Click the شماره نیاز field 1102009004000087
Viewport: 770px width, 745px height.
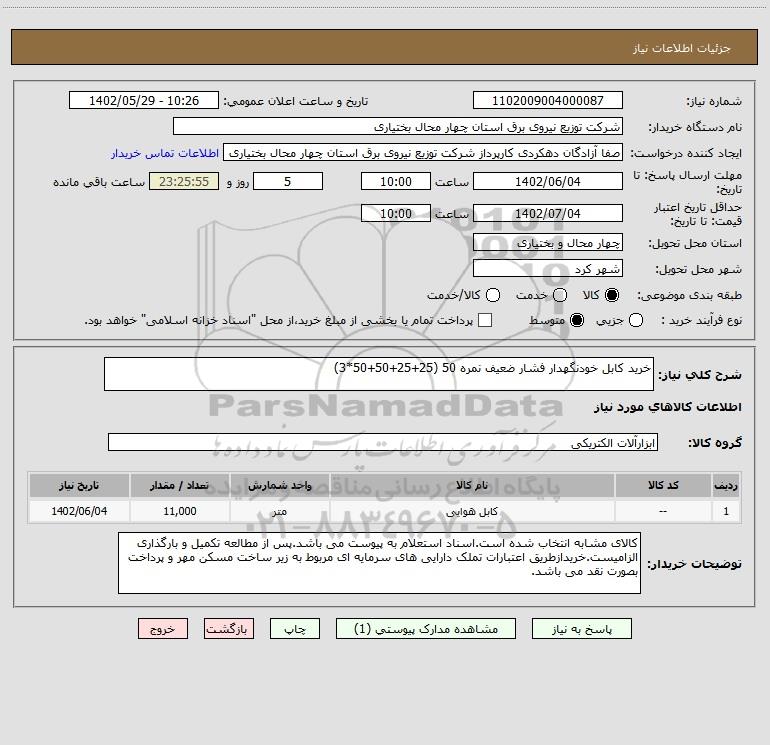coord(548,100)
